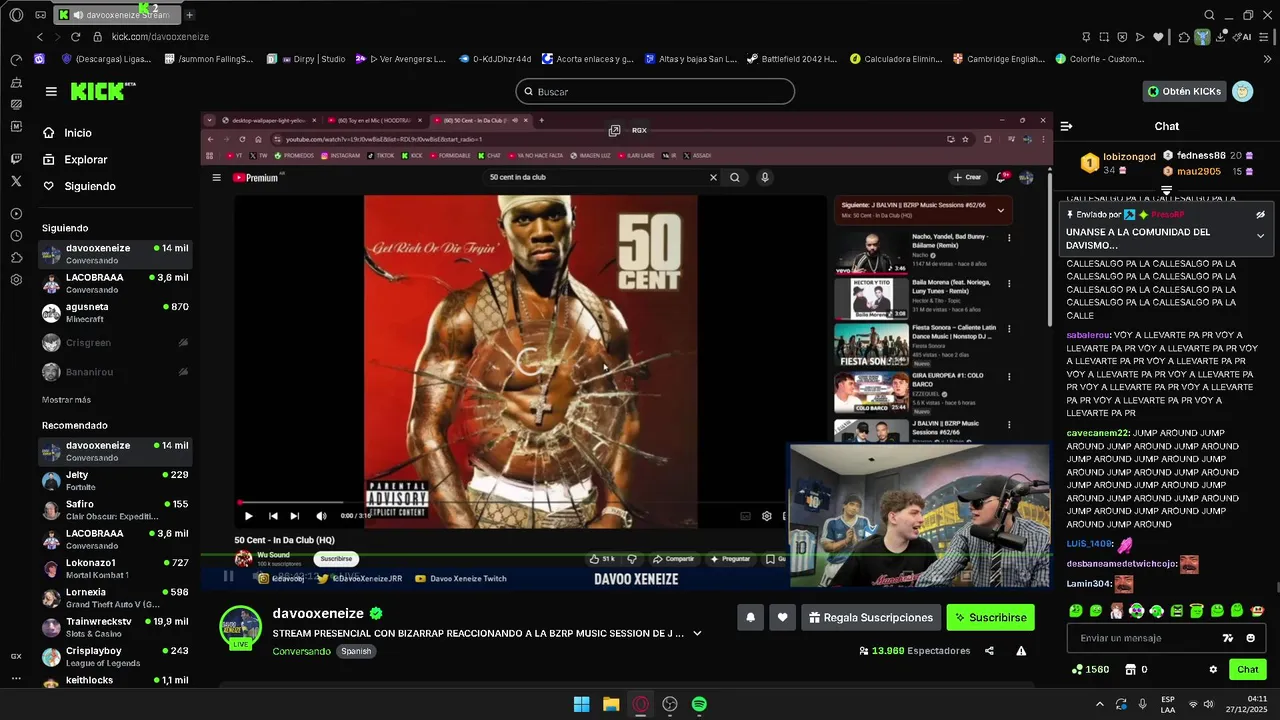Screen dimensions: 1280x720
Task: Open Trainwreckstv recommended channel
Action: [x=115, y=627]
